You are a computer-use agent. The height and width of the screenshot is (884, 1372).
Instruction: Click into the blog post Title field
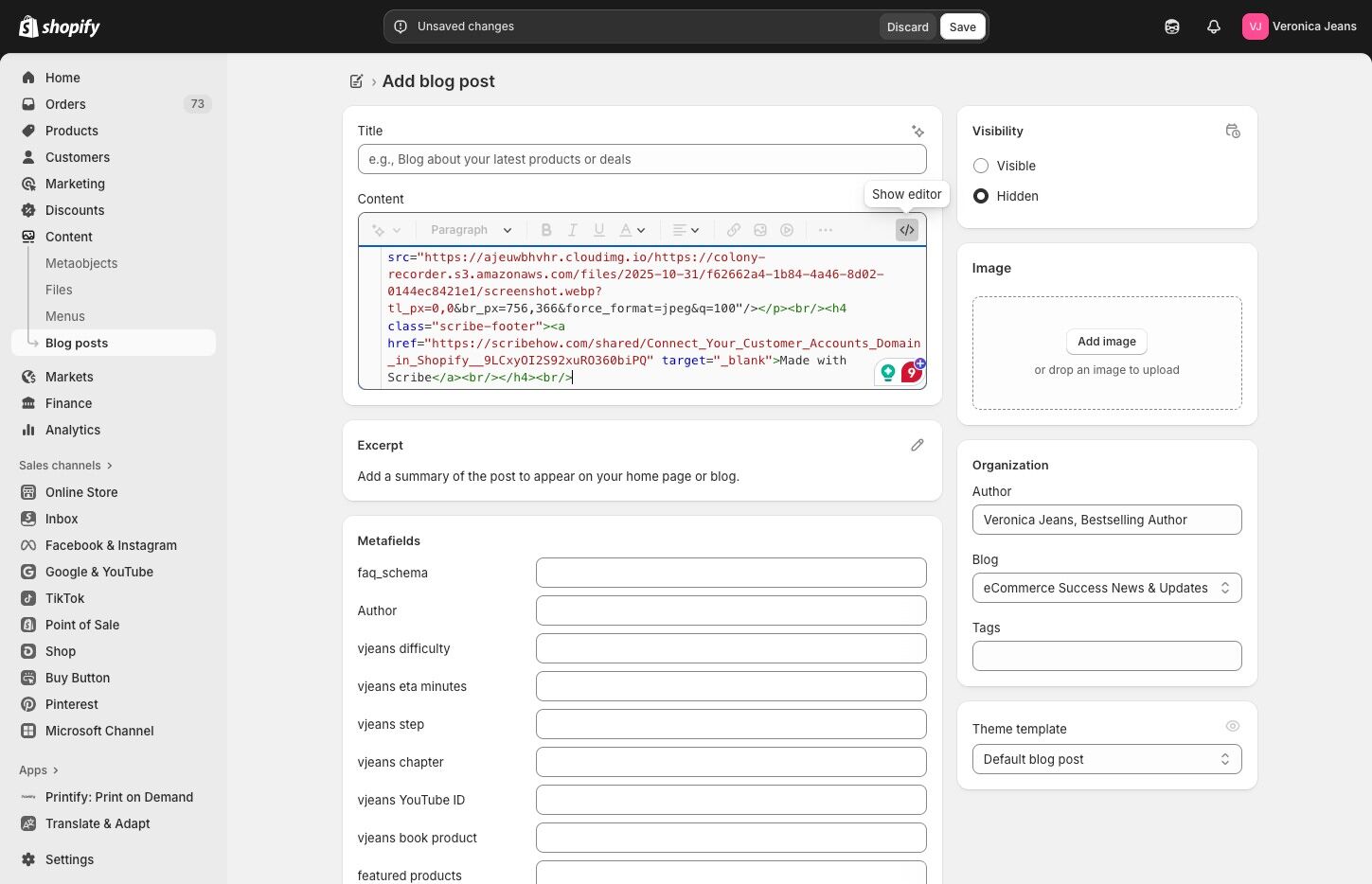point(641,159)
